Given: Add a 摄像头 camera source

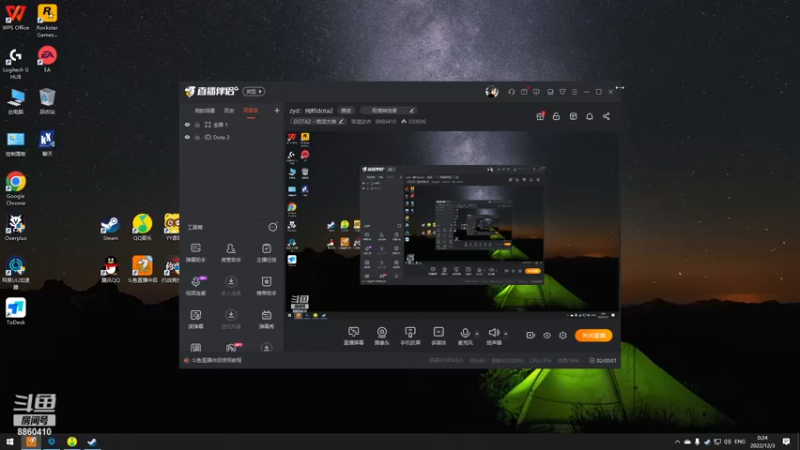Looking at the screenshot, I should click(x=382, y=336).
